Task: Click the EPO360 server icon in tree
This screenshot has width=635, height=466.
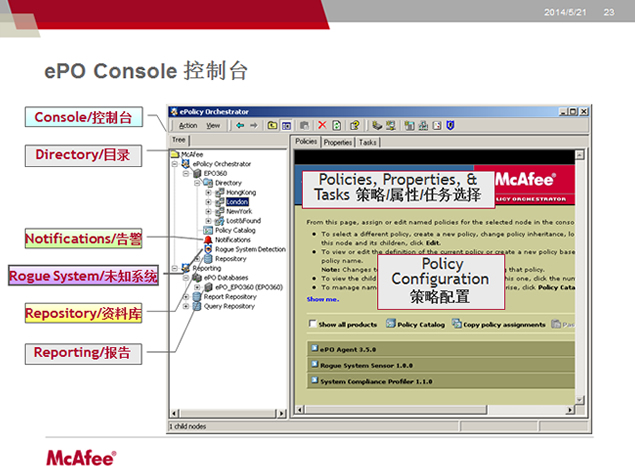Action: (x=197, y=173)
